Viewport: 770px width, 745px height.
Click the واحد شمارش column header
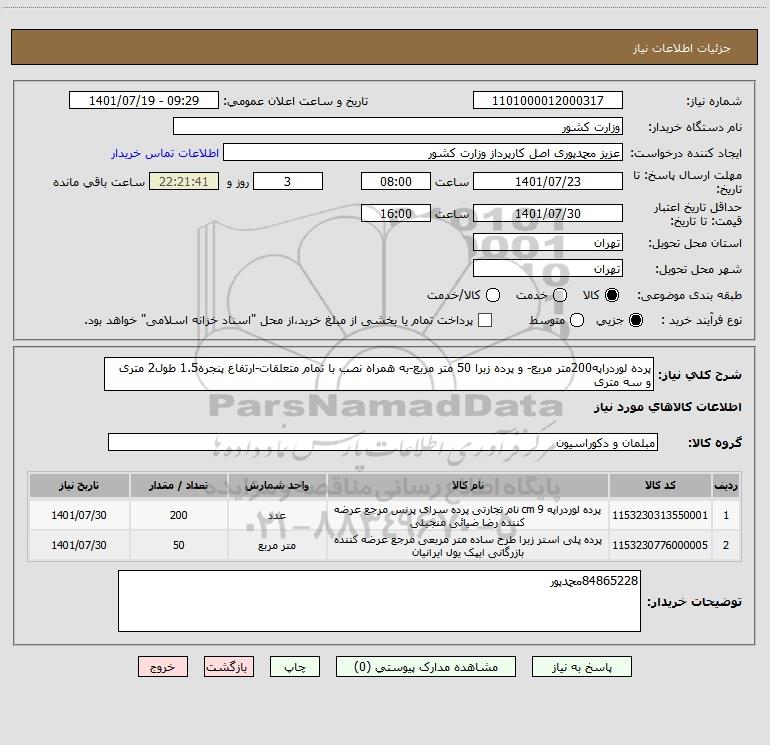[277, 485]
